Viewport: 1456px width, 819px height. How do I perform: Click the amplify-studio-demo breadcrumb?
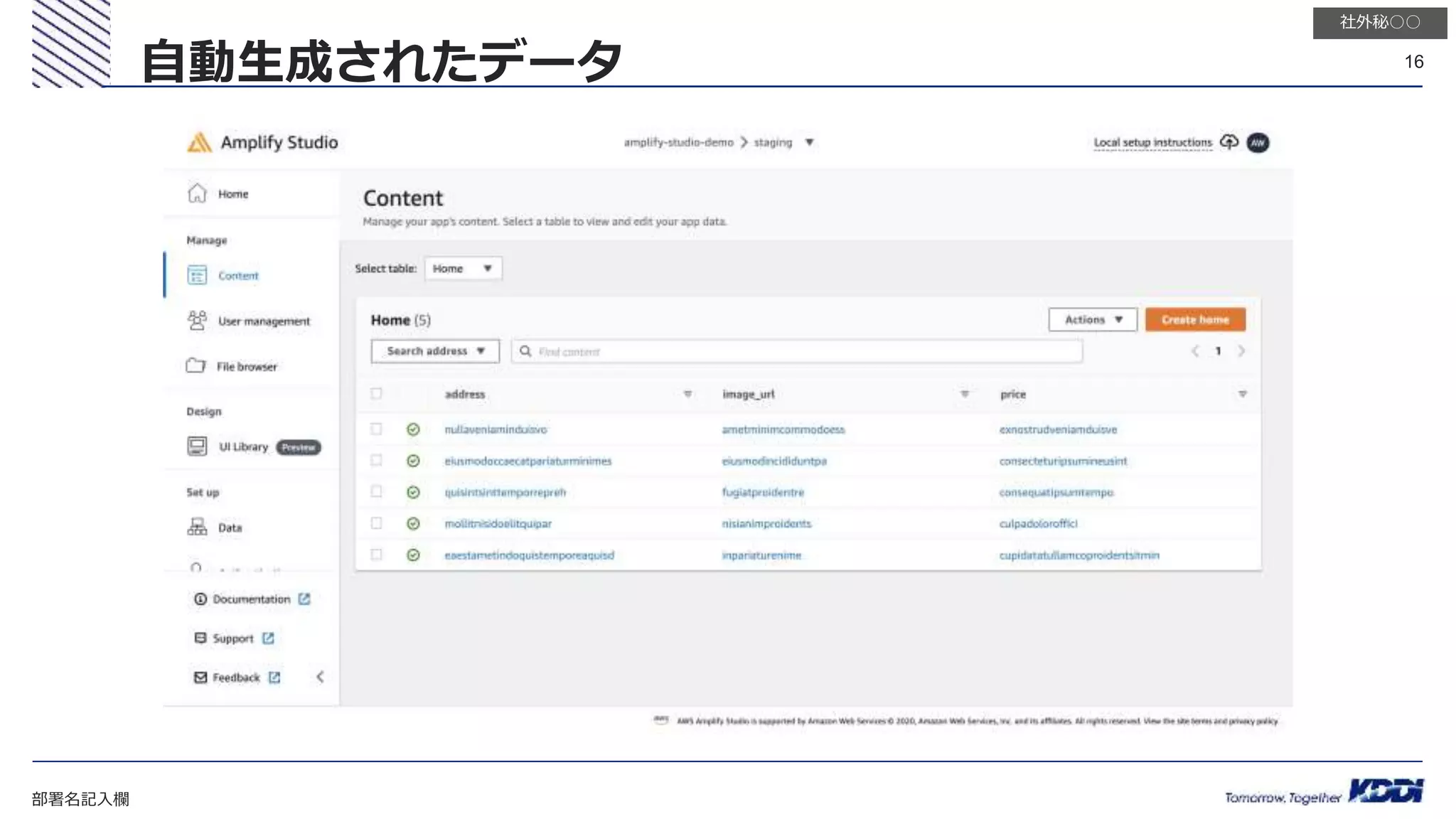pyautogui.click(x=678, y=142)
